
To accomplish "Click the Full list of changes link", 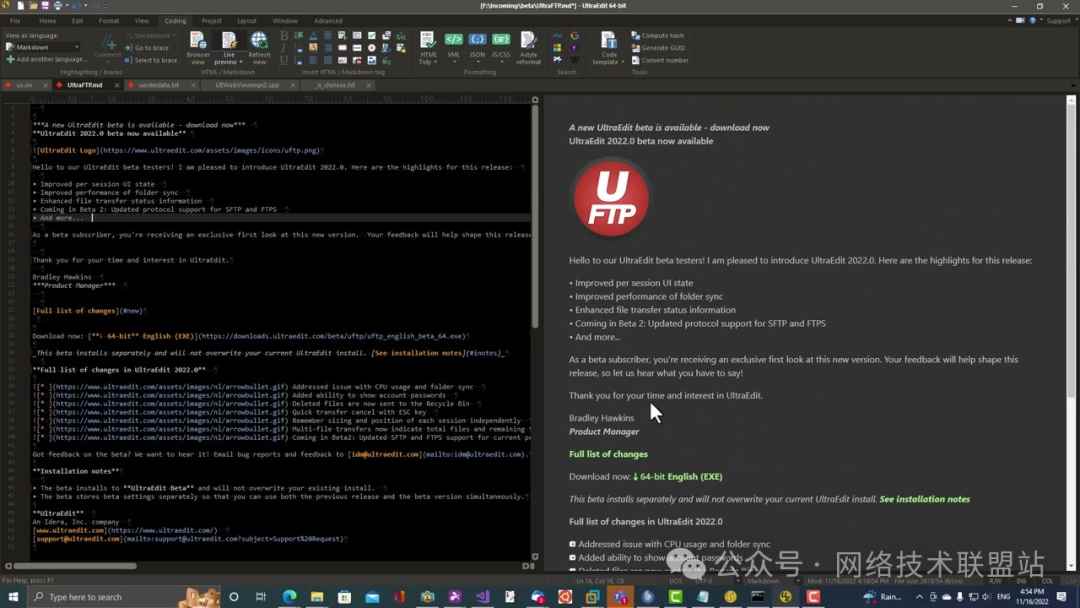I will pos(608,454).
